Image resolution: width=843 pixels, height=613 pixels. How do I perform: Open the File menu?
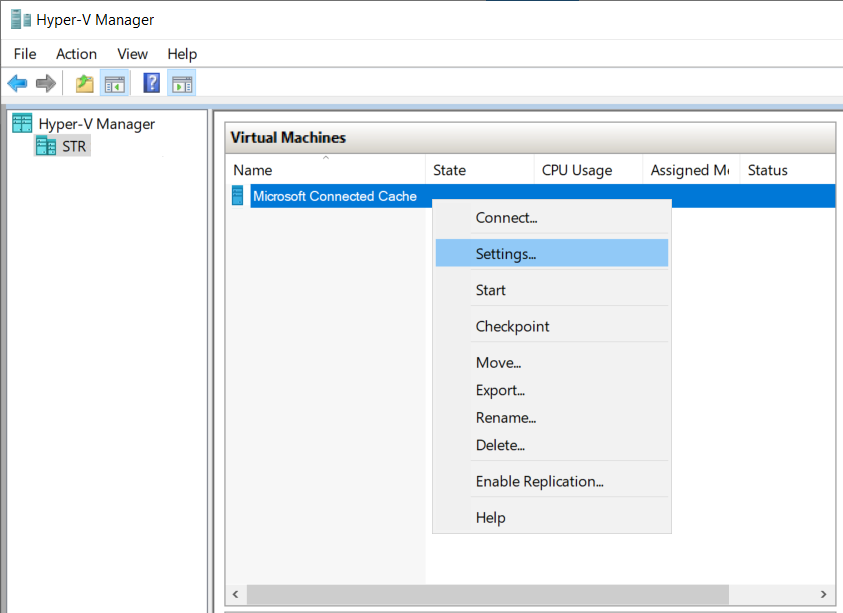click(x=25, y=54)
